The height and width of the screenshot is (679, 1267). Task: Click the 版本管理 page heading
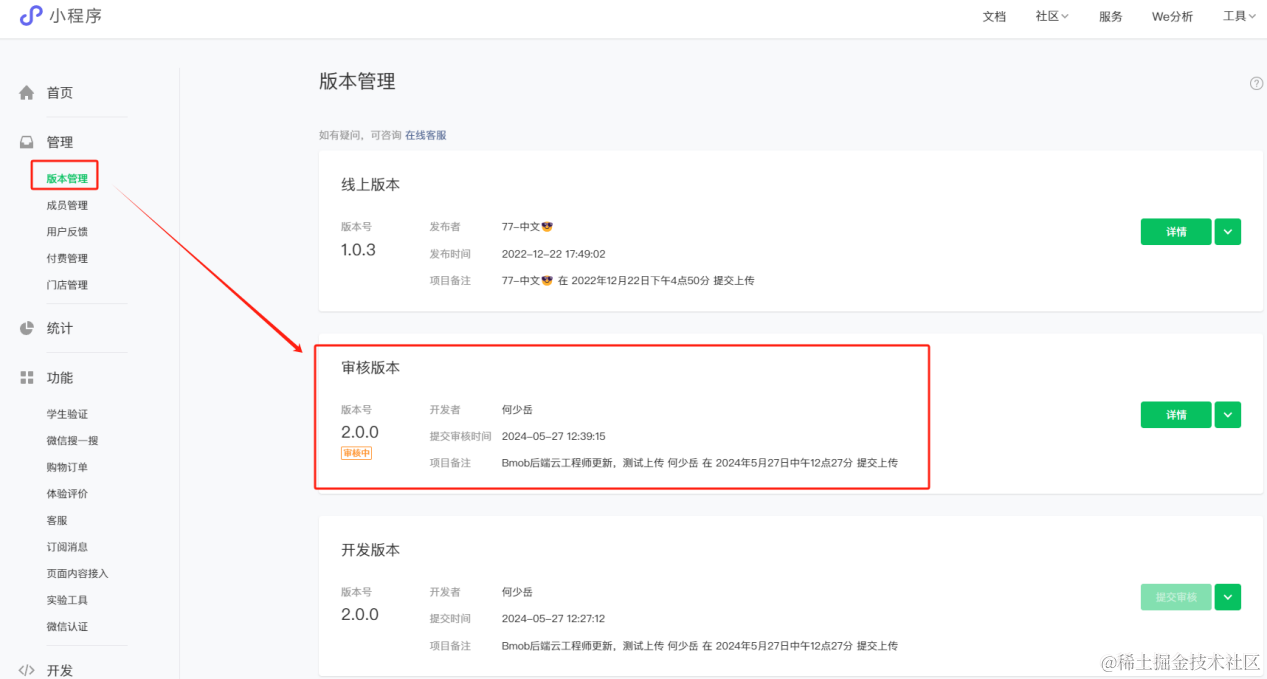tap(357, 82)
